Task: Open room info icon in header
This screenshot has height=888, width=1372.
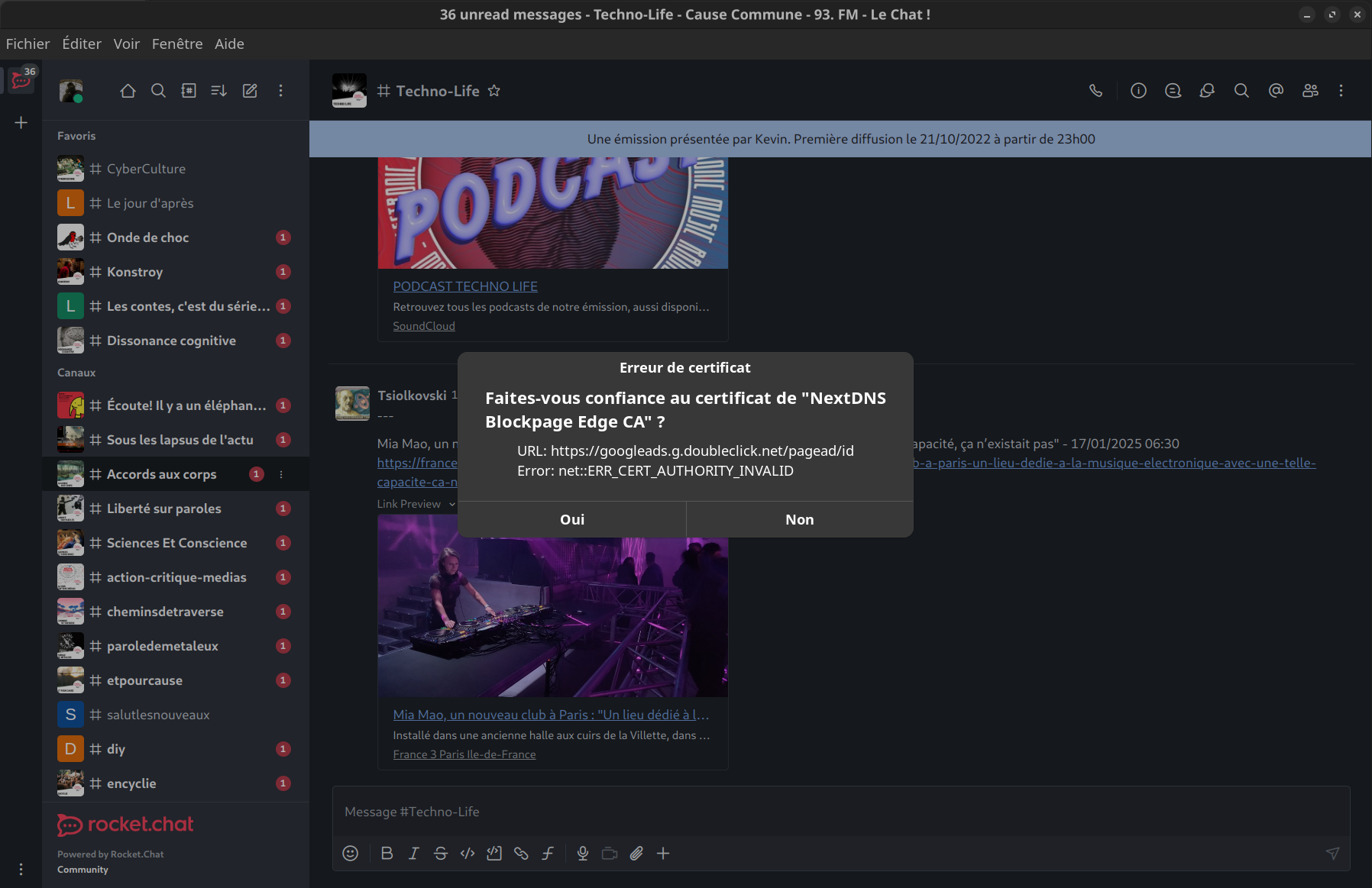Action: [1138, 91]
